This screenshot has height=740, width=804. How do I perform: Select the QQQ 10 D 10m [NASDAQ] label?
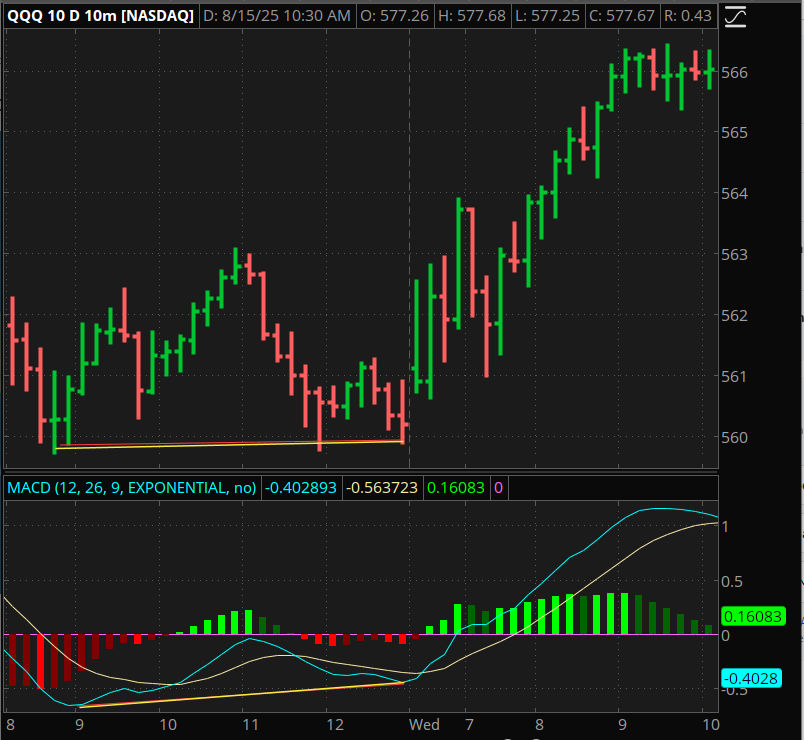[x=101, y=16]
